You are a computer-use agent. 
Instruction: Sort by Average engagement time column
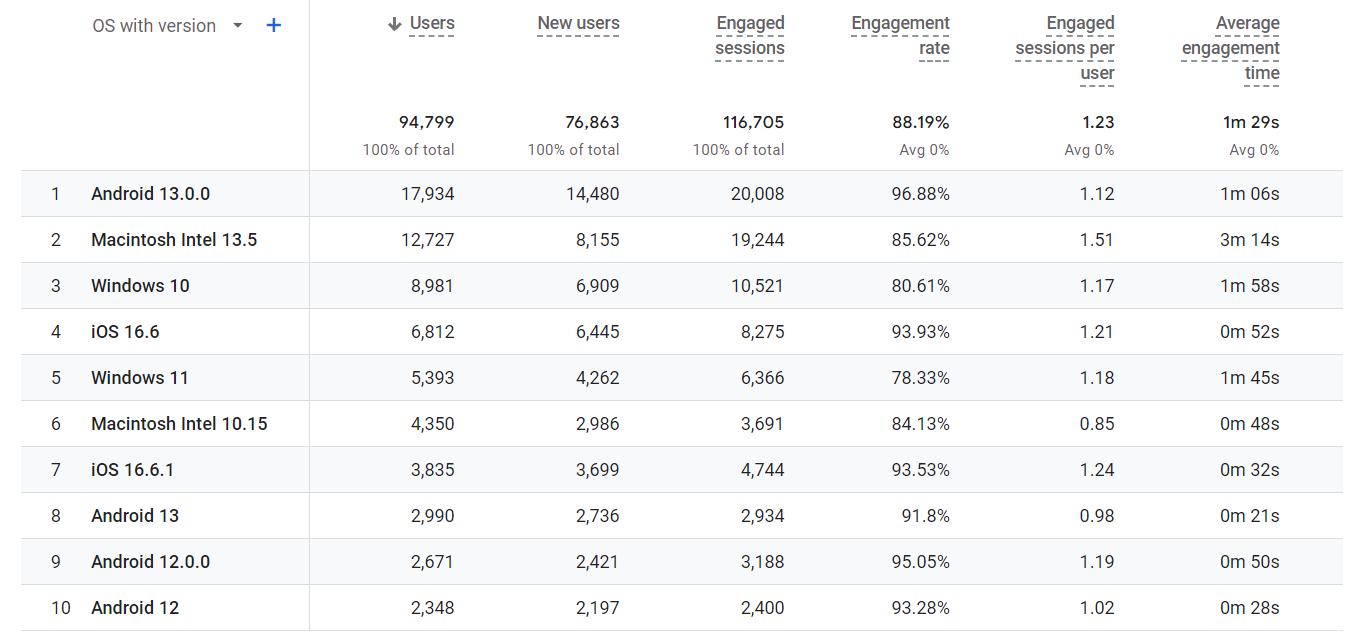click(x=1230, y=48)
